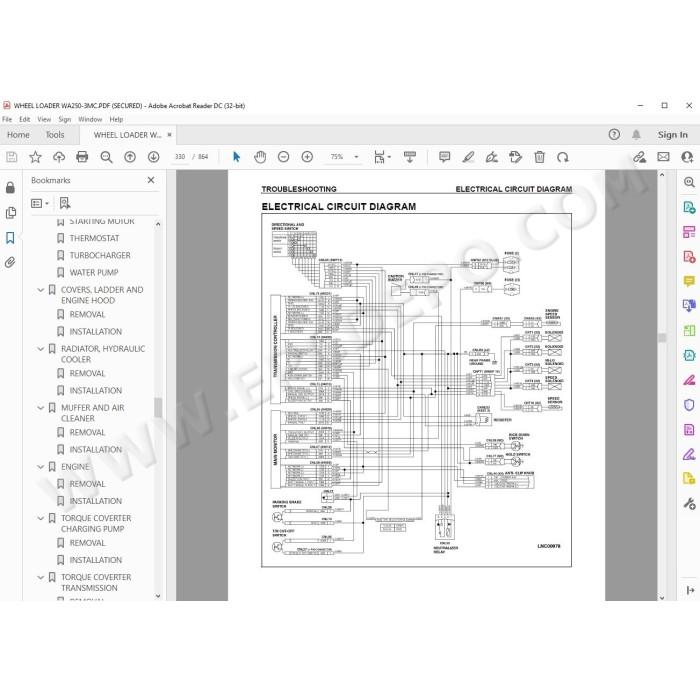Print the document using printer icon
Viewport: 700px width, 700px height.
(82, 157)
